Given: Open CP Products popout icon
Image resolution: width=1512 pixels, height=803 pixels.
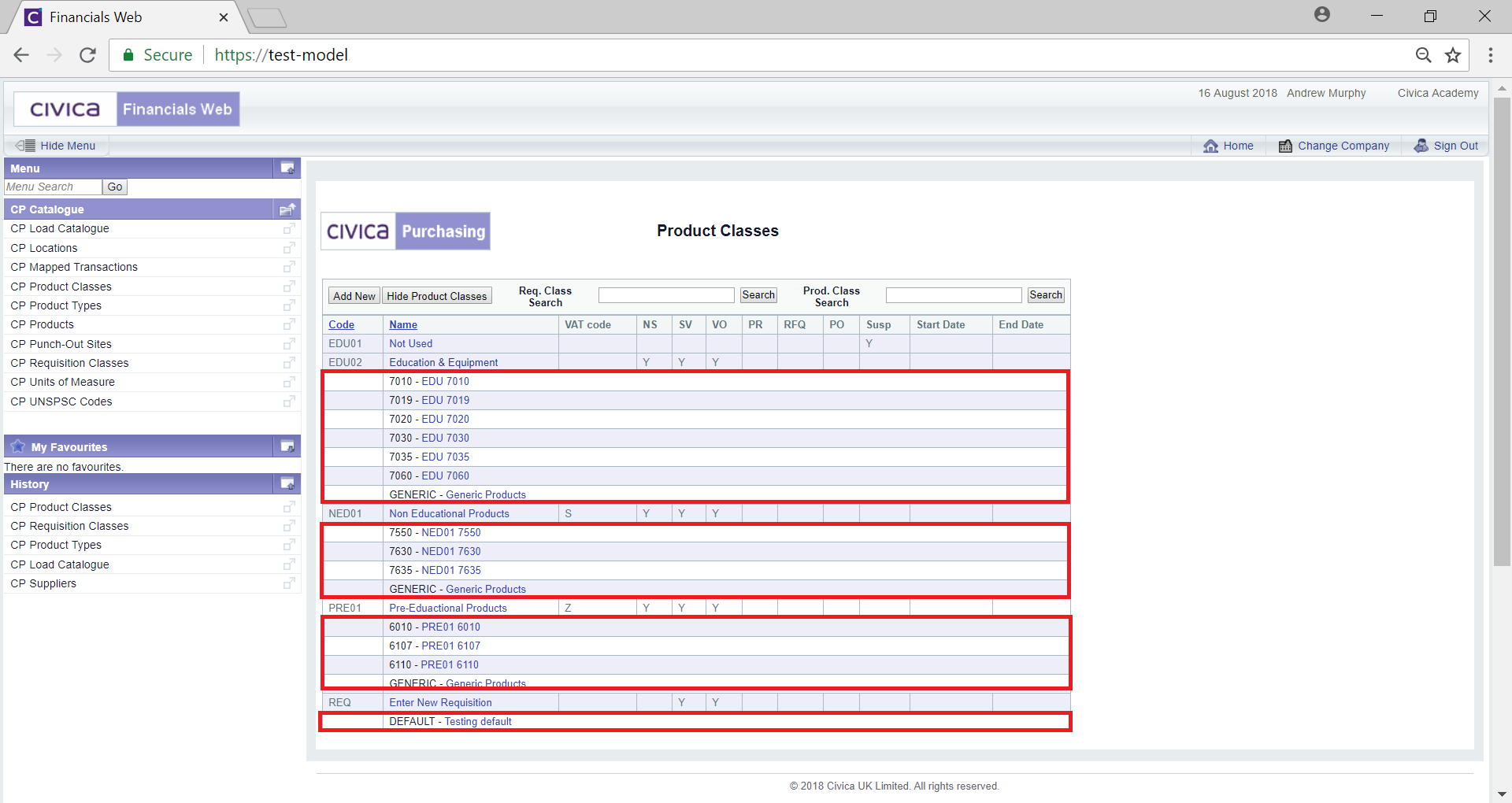Looking at the screenshot, I should 289,324.
